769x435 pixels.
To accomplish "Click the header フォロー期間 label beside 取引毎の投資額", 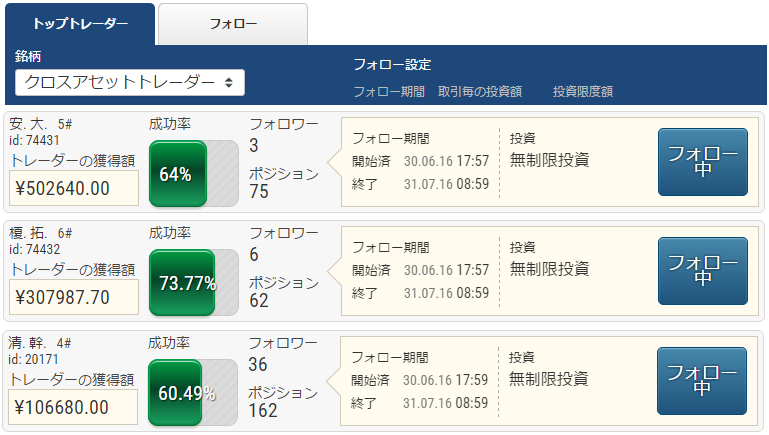I will click(x=389, y=91).
